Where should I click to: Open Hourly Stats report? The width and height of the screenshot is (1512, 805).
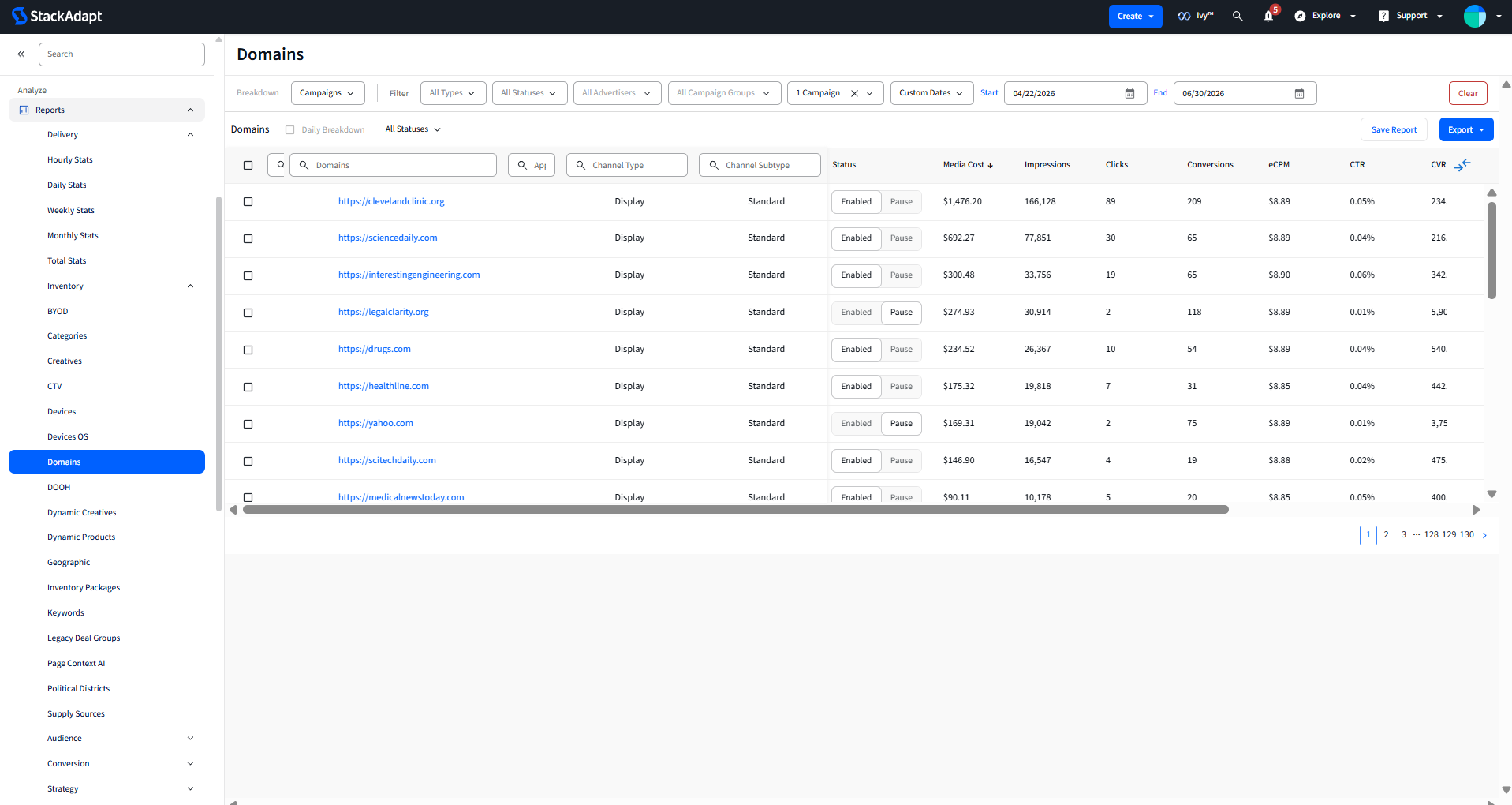(x=70, y=160)
